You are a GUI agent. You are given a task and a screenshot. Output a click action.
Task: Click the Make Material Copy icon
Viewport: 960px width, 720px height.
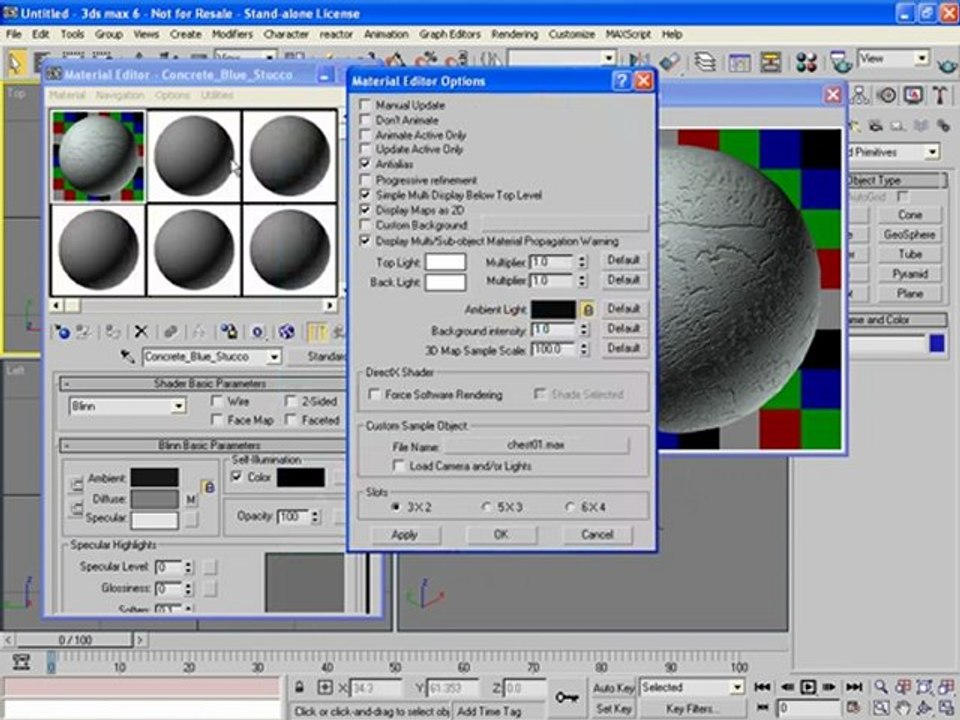[x=170, y=332]
